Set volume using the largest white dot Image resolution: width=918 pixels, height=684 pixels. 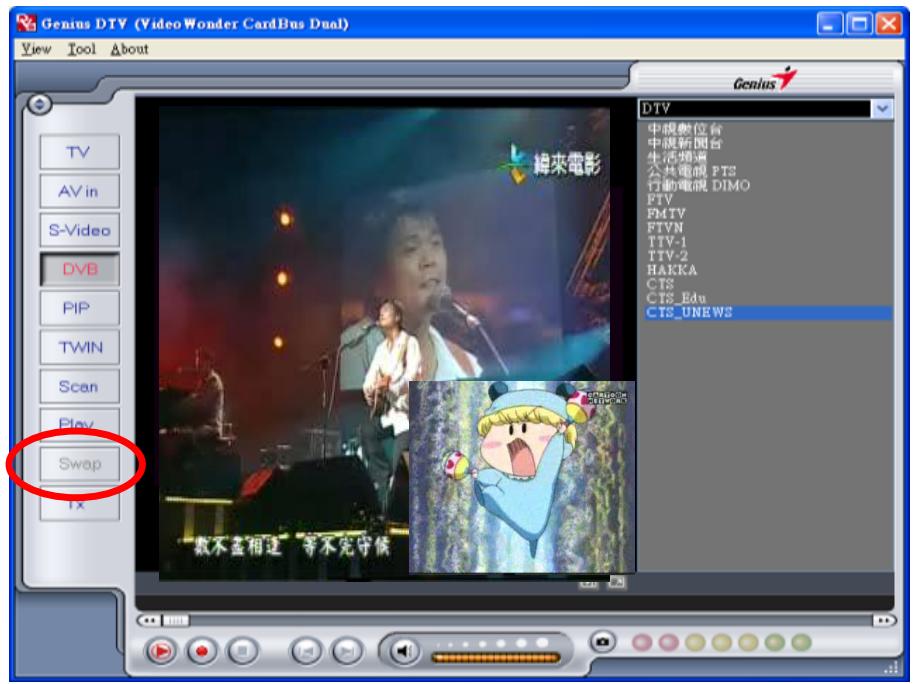click(x=542, y=642)
